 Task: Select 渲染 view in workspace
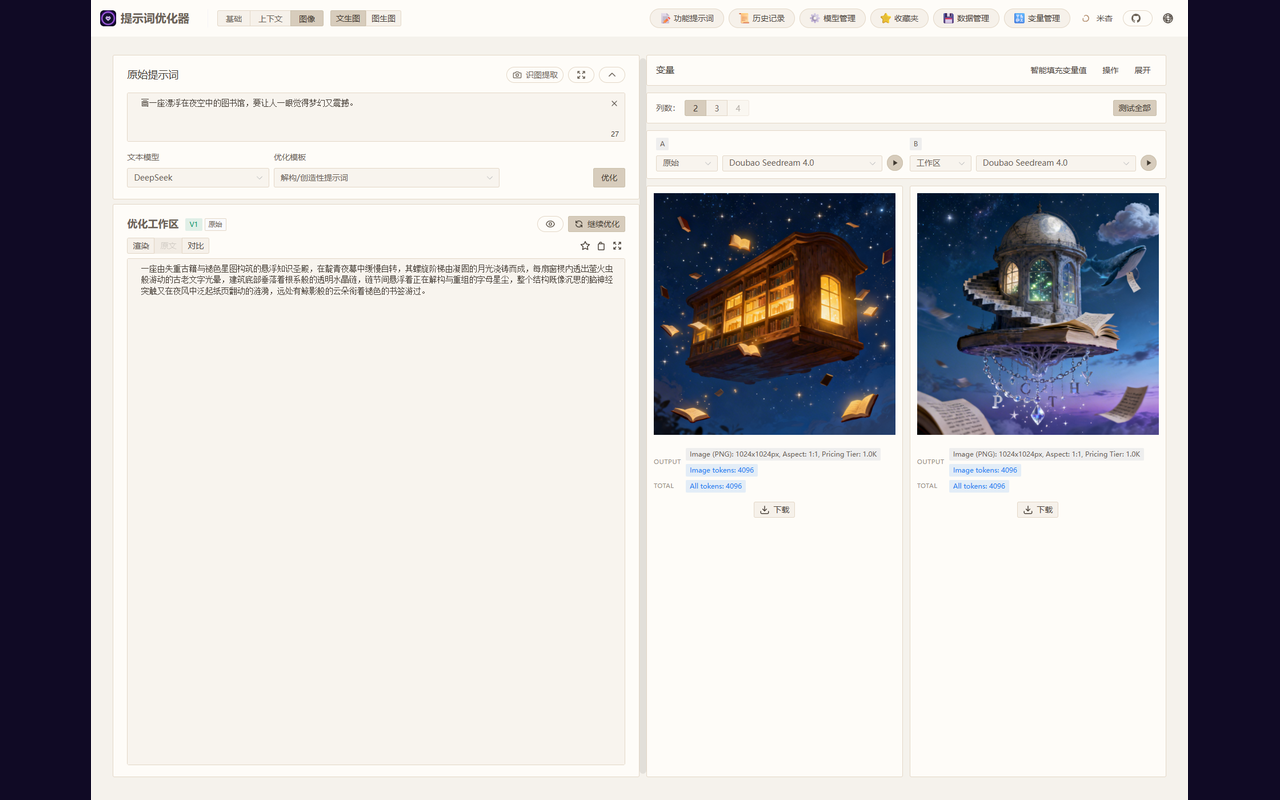click(141, 246)
